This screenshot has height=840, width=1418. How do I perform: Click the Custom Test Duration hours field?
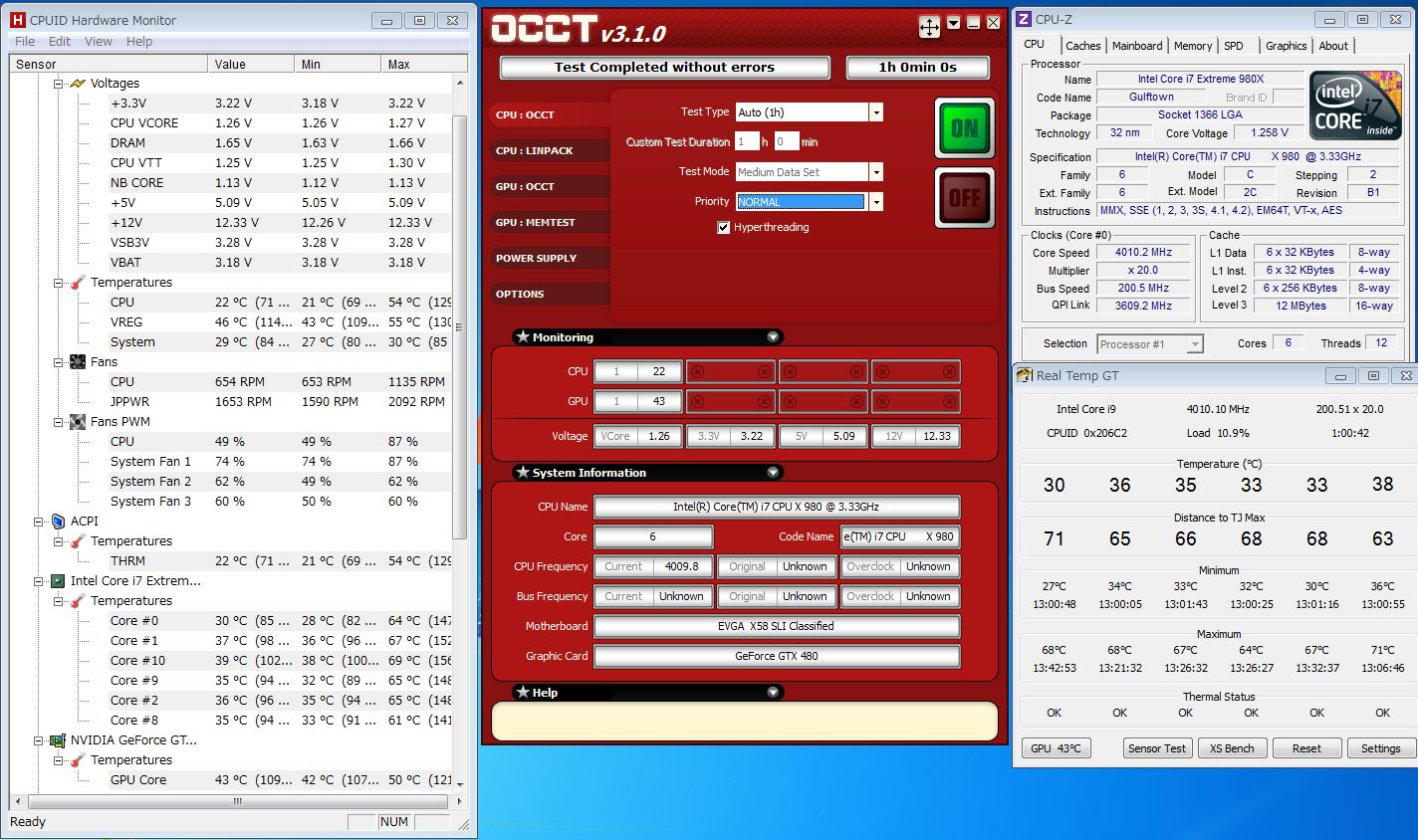pos(747,142)
